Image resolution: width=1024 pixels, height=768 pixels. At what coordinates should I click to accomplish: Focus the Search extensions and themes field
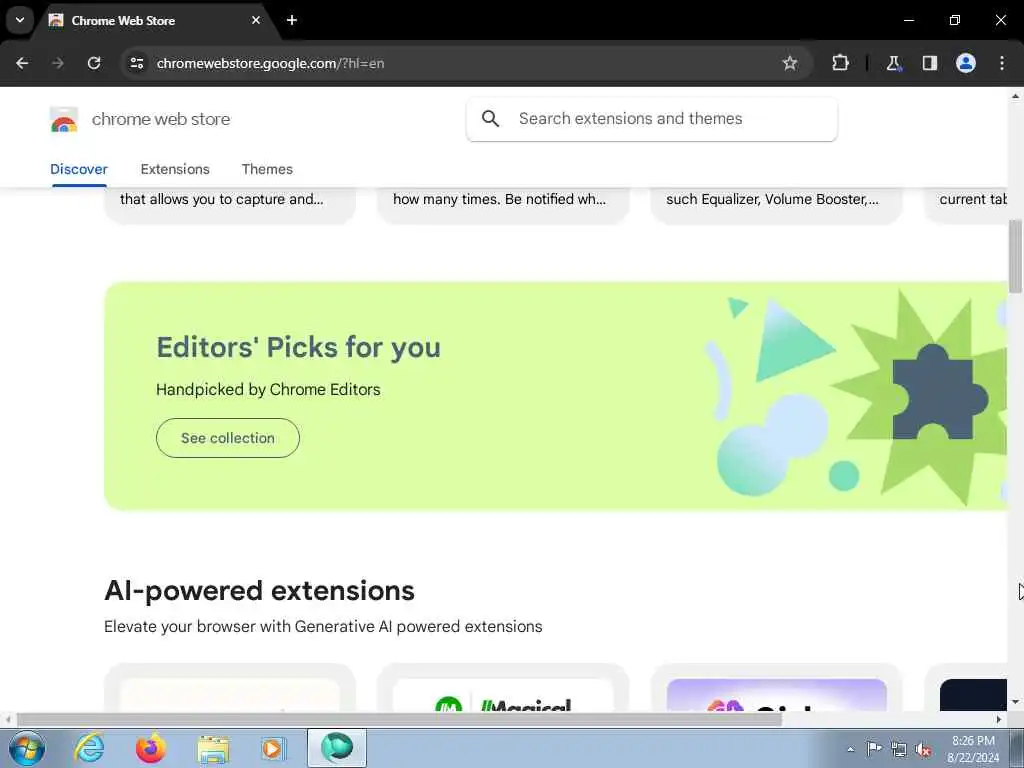(x=652, y=119)
